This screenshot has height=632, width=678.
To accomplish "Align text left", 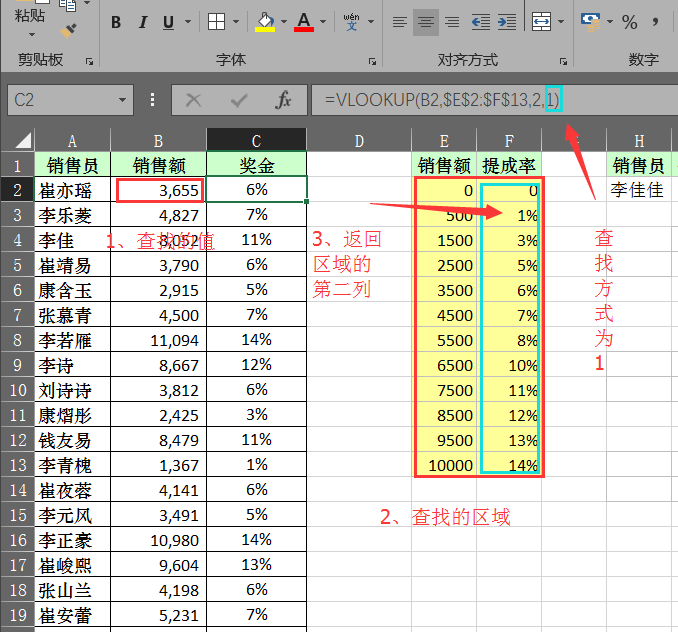I will point(400,22).
